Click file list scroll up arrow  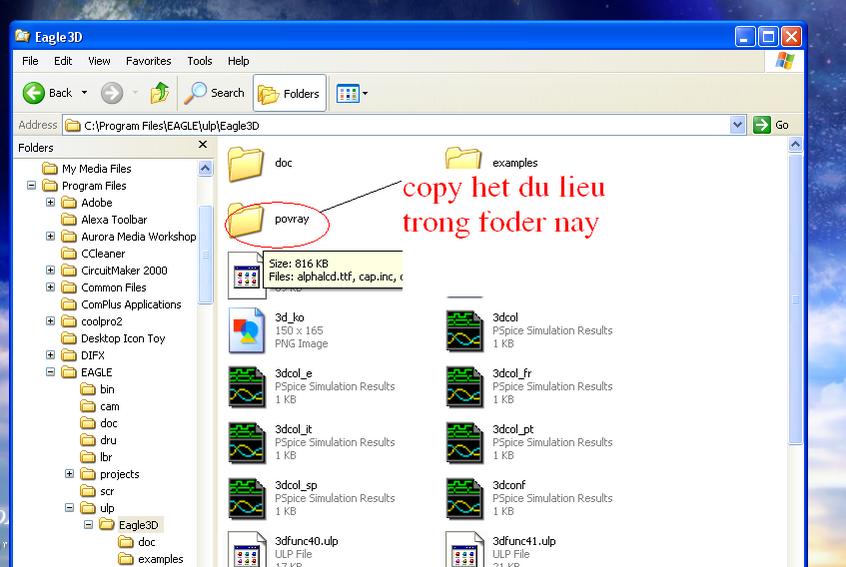[x=795, y=145]
